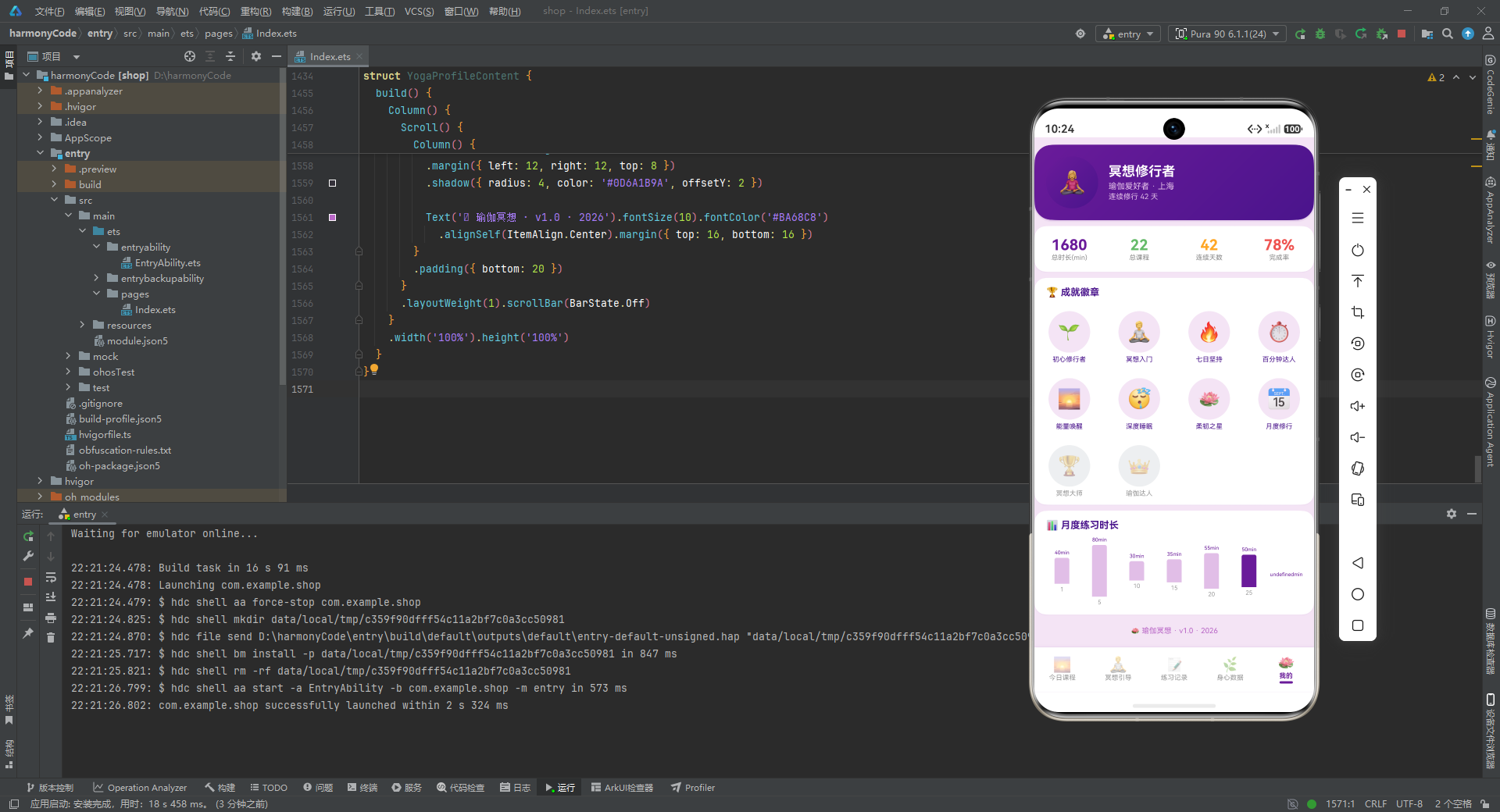Click the Run (green reload) toolbar icon
Image resolution: width=1500 pixels, height=812 pixels.
point(1300,34)
